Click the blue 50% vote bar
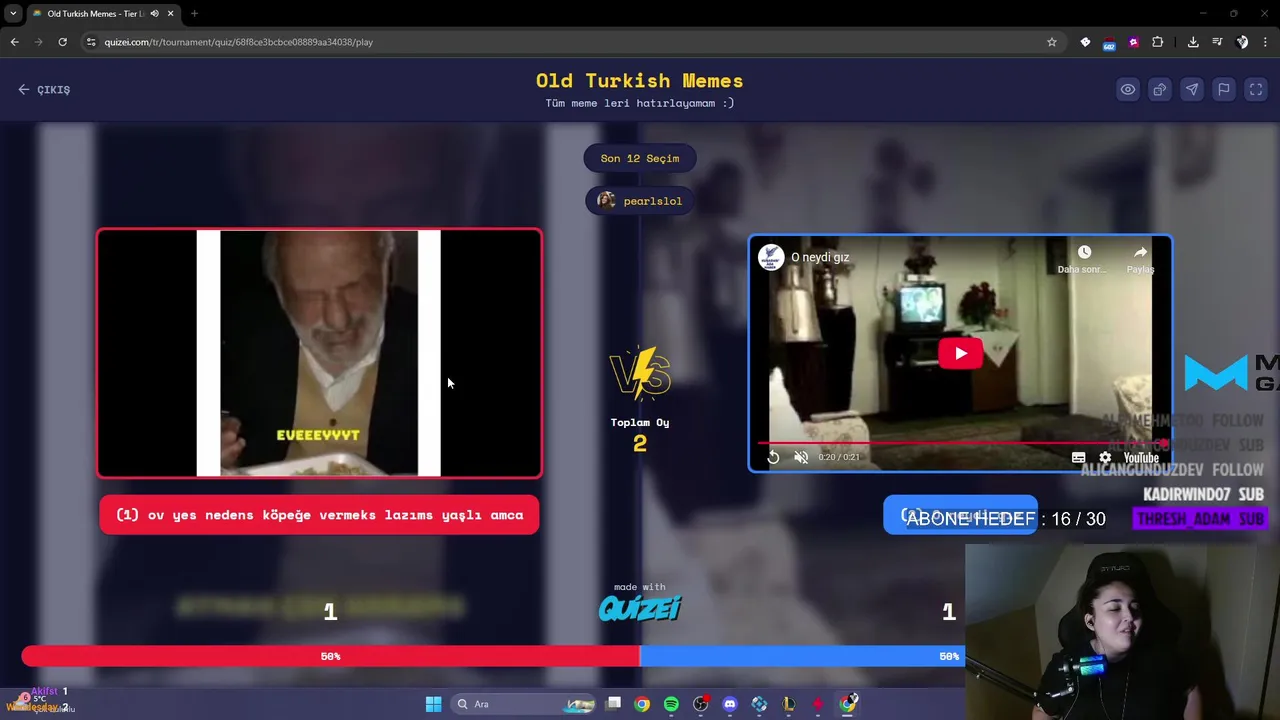1280x720 pixels. (802, 656)
